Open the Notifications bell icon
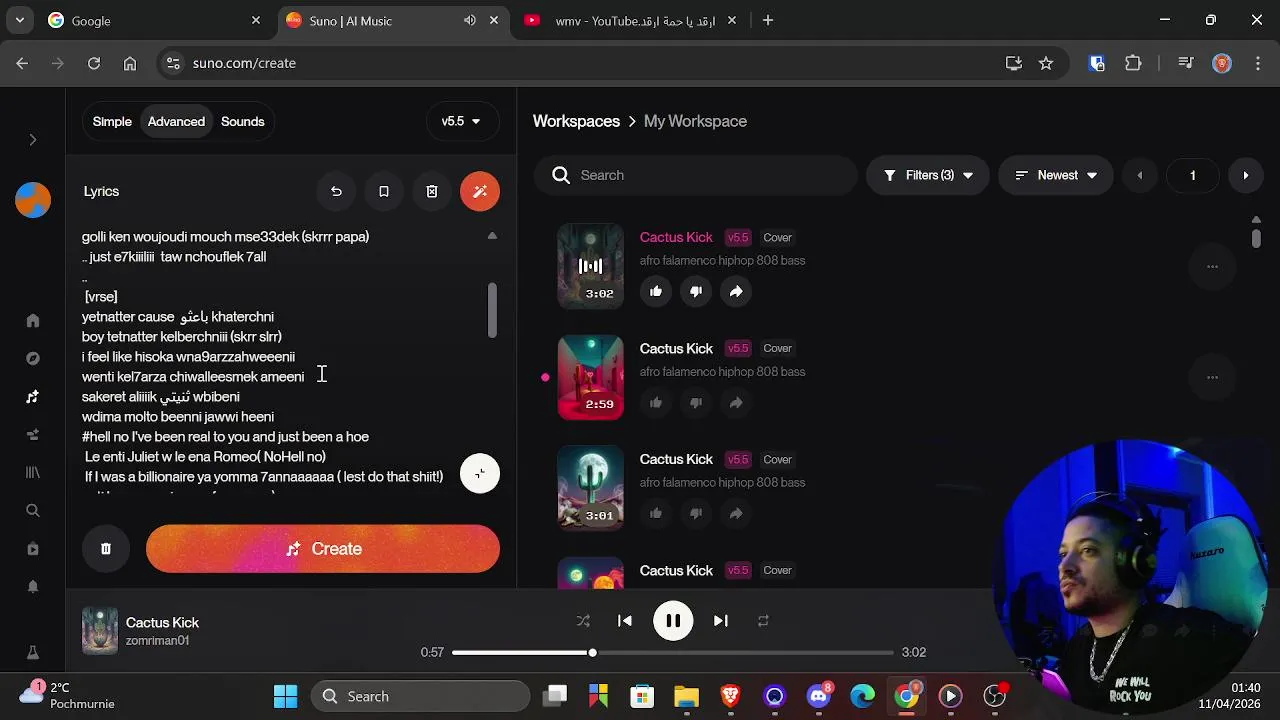Viewport: 1280px width, 720px height. (x=33, y=587)
